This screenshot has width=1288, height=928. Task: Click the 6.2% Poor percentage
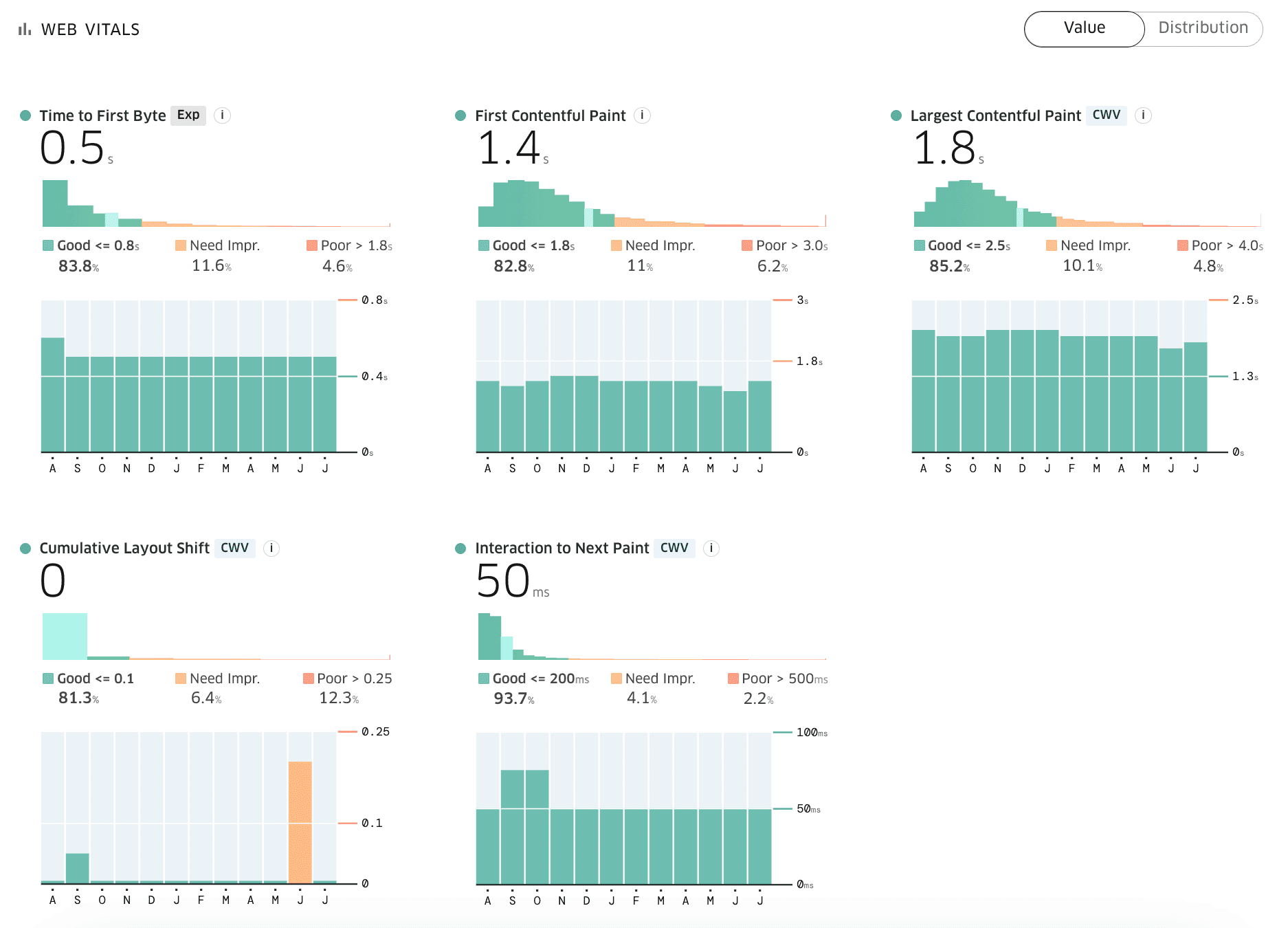[x=773, y=266]
